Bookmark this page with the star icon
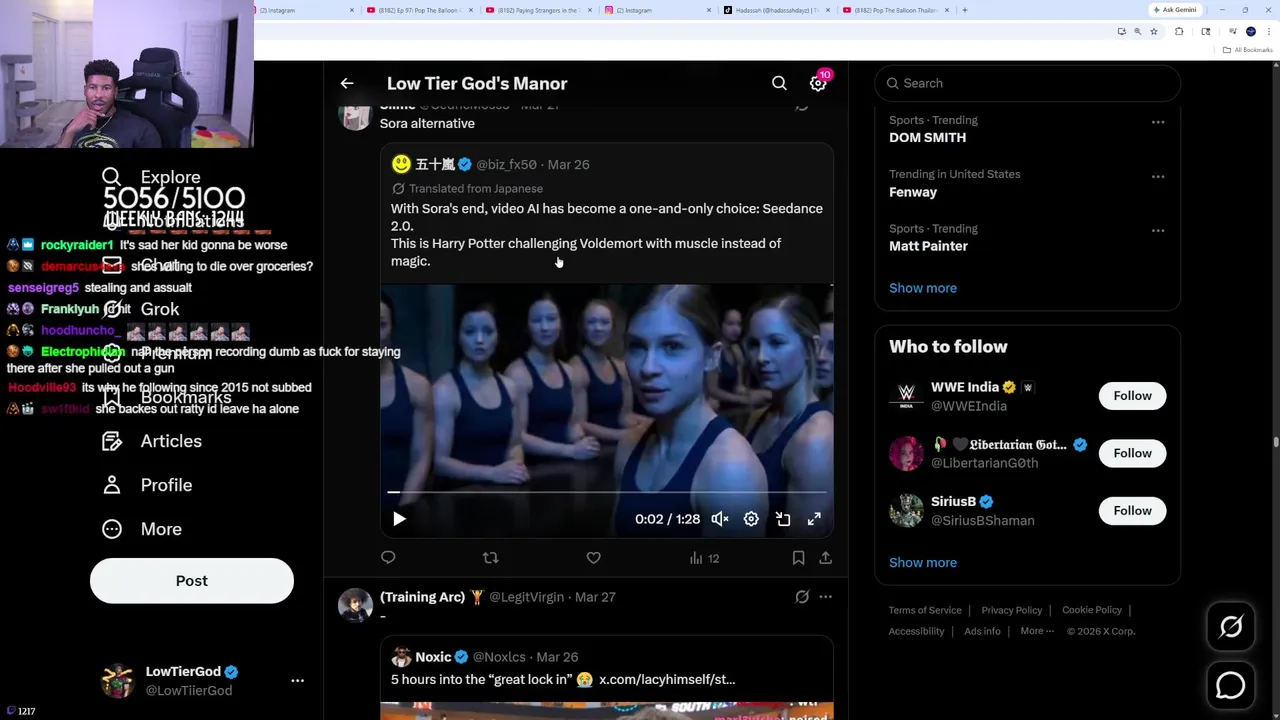The height and width of the screenshot is (720, 1280). click(x=1153, y=32)
